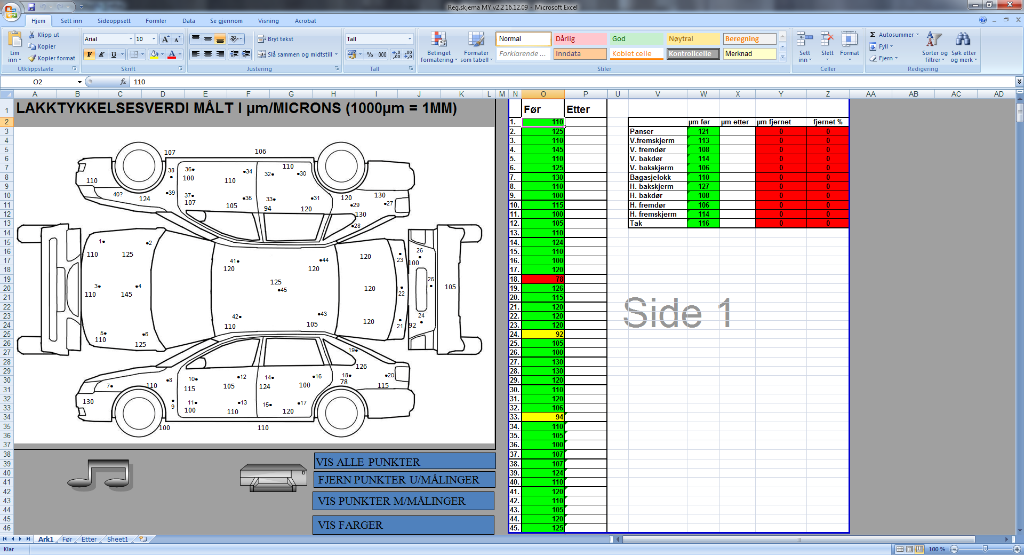Expand the Autosummer dropdown arrow
1024x555 pixels.
click(917, 35)
